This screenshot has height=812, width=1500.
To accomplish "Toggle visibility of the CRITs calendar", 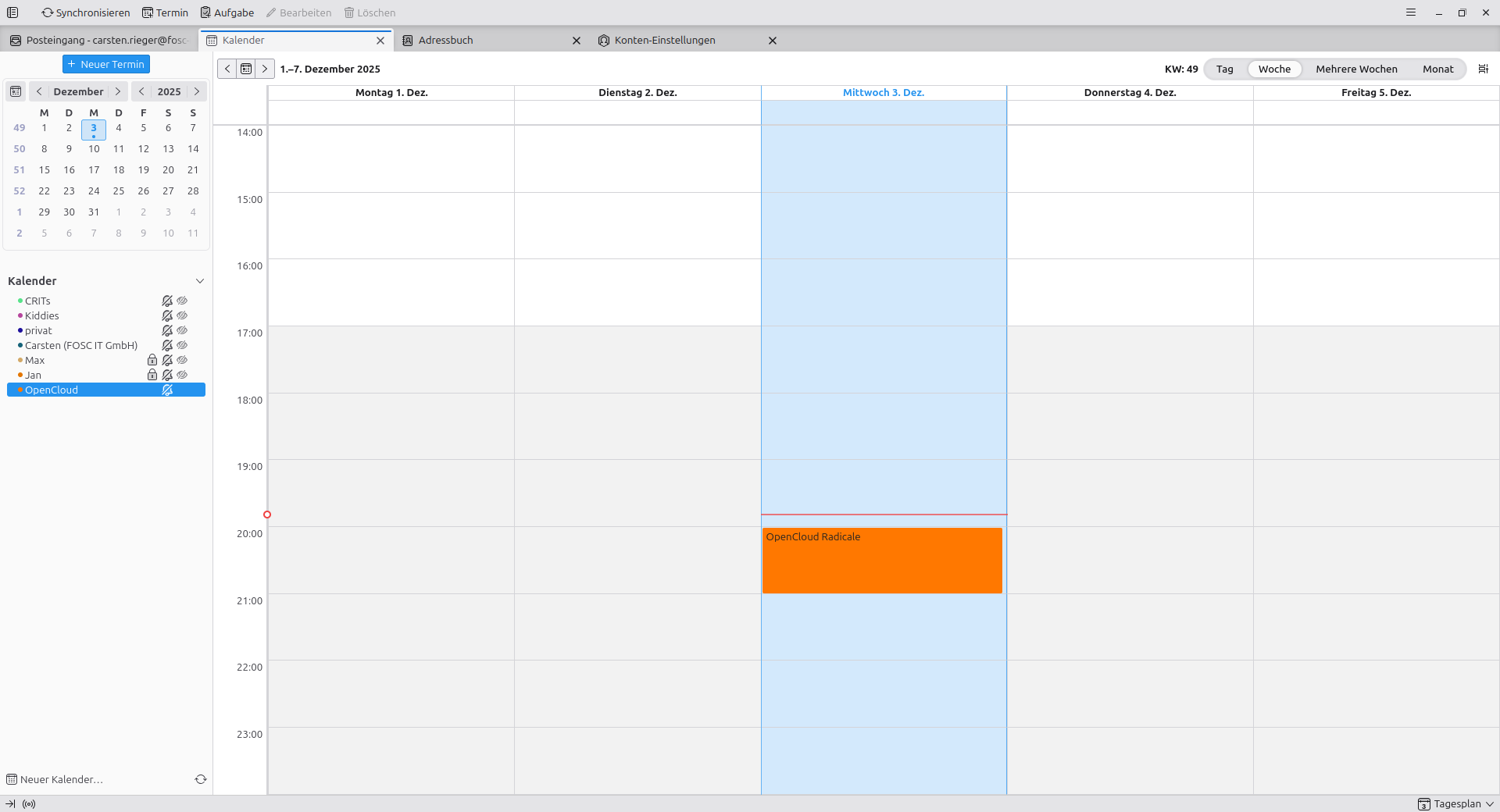I will pos(182,301).
